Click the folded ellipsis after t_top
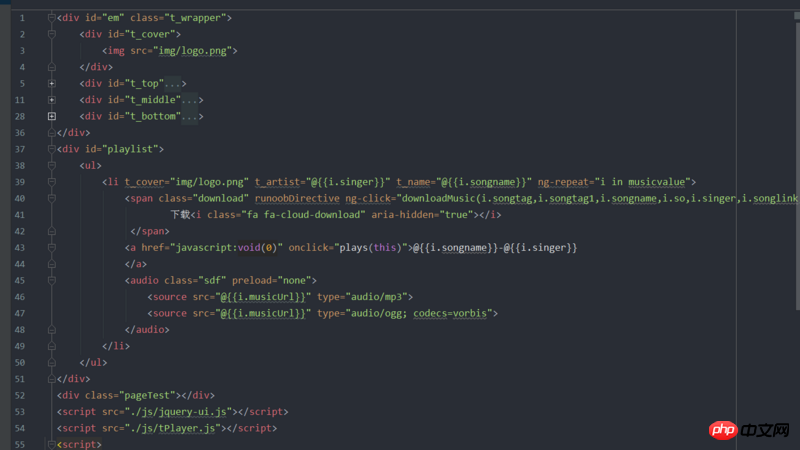Image resolution: width=800 pixels, height=450 pixels. (172, 83)
